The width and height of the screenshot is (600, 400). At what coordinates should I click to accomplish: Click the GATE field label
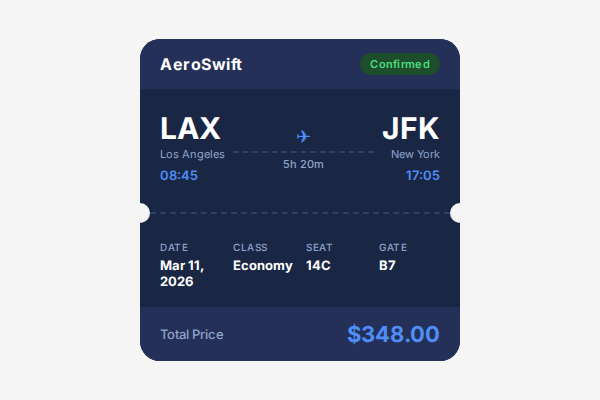pos(393,247)
